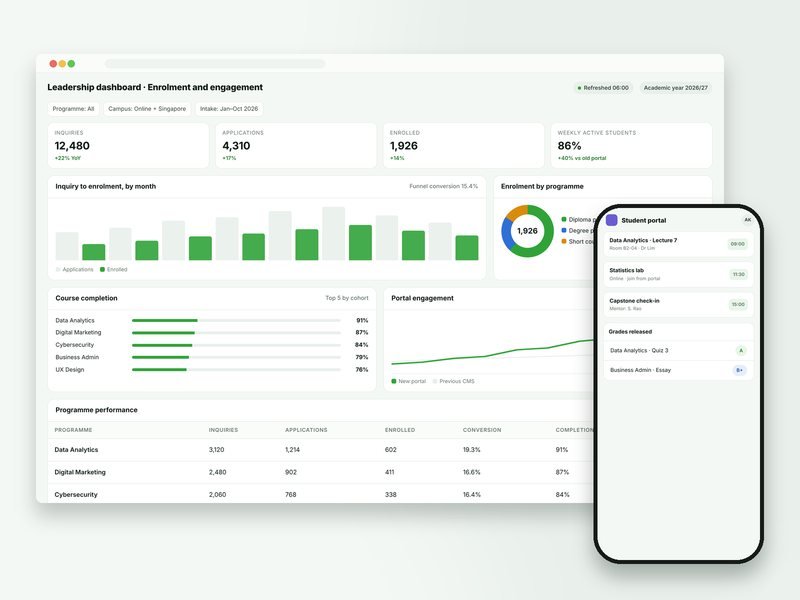
Task: Sort by the INQUIRIES column header
Action: (223, 430)
